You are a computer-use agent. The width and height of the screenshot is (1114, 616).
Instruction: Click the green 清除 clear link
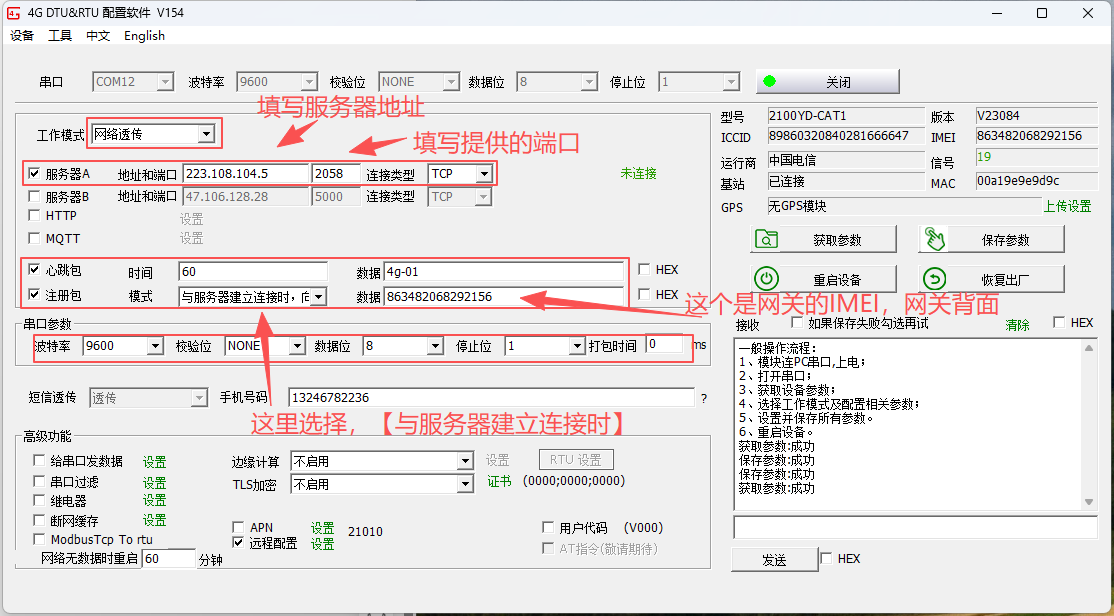[x=1017, y=325]
